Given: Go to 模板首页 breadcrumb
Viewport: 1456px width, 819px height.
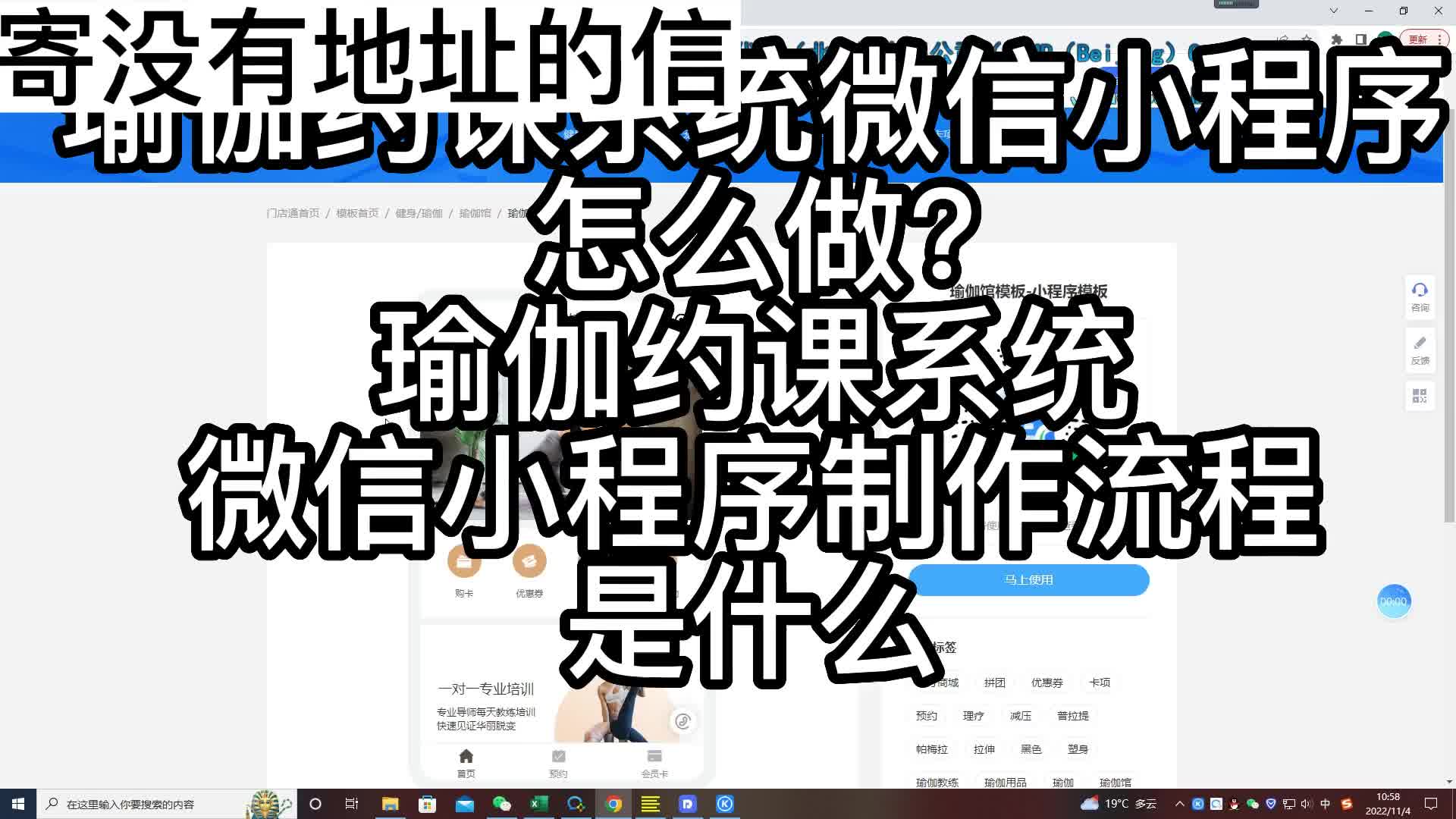Looking at the screenshot, I should tap(357, 213).
